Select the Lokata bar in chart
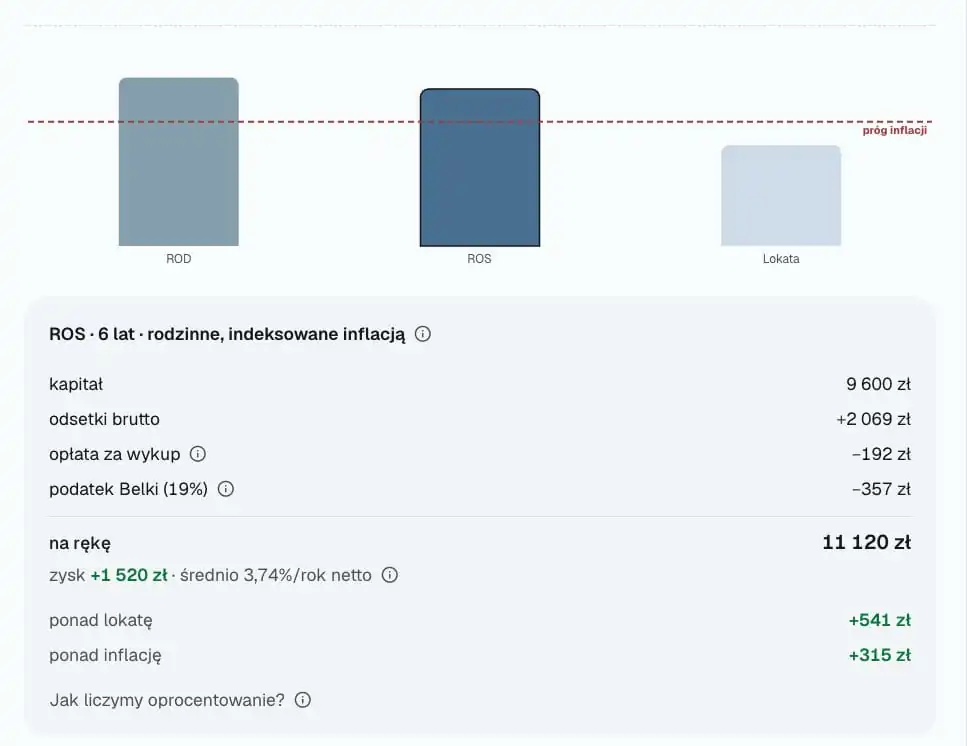 coord(781,195)
